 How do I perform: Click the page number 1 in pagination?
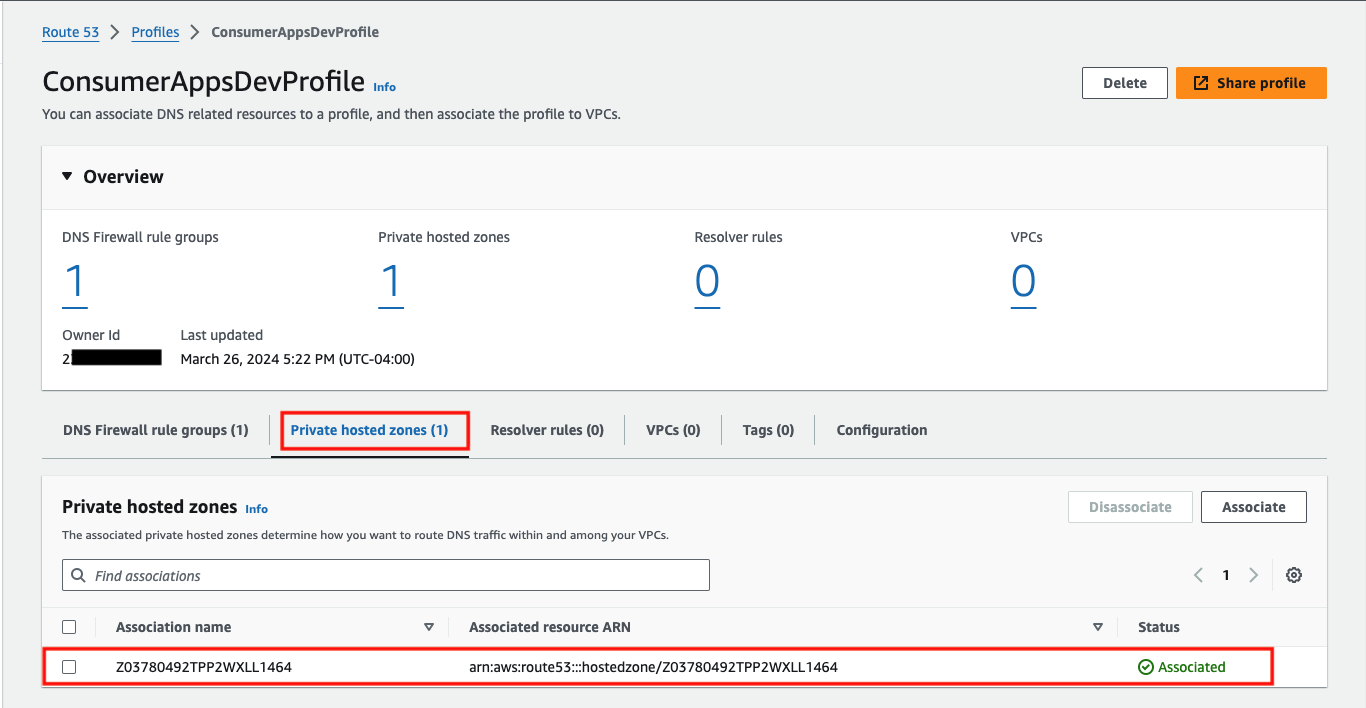[1225, 575]
